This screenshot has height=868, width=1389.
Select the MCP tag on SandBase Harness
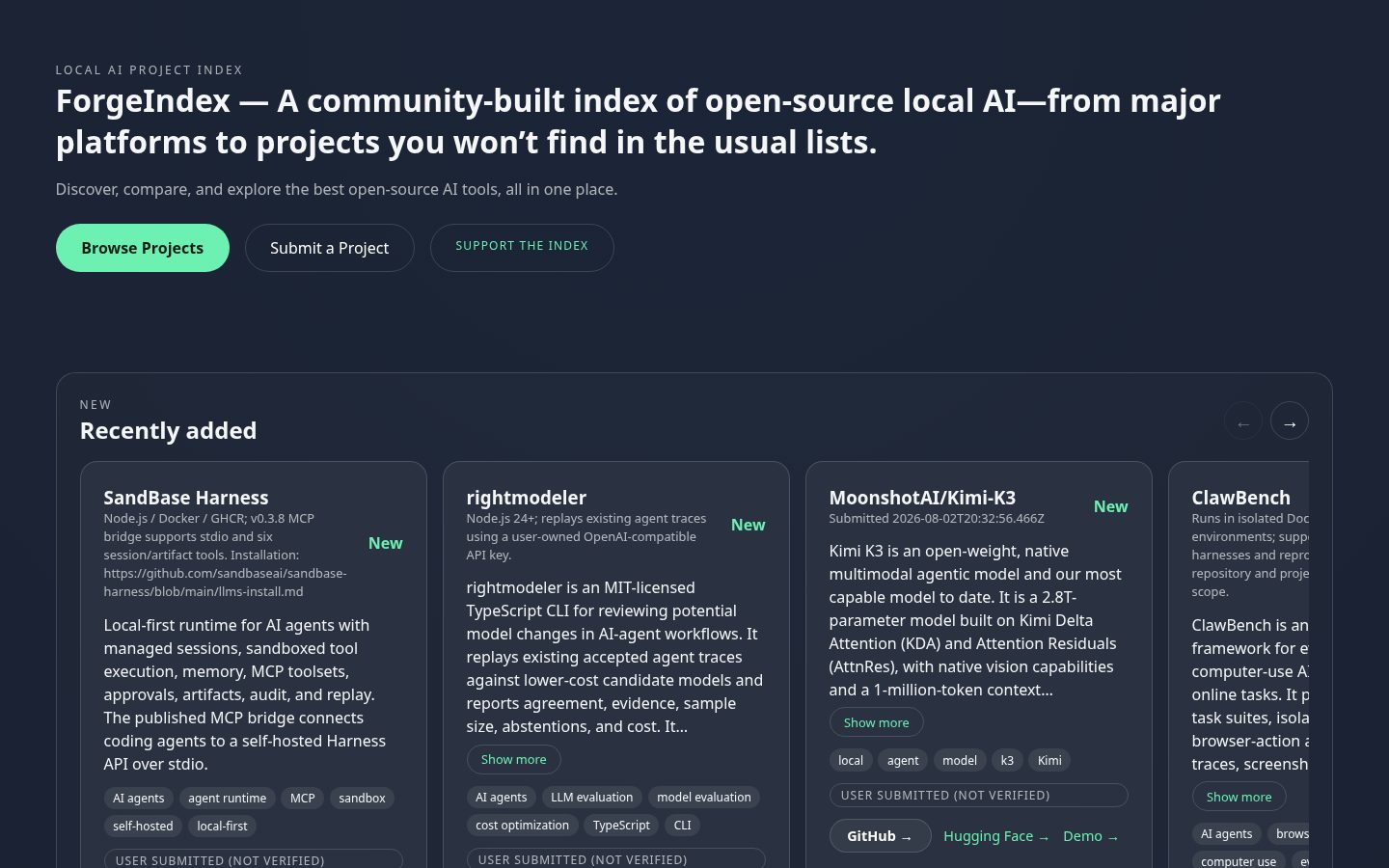[303, 798]
